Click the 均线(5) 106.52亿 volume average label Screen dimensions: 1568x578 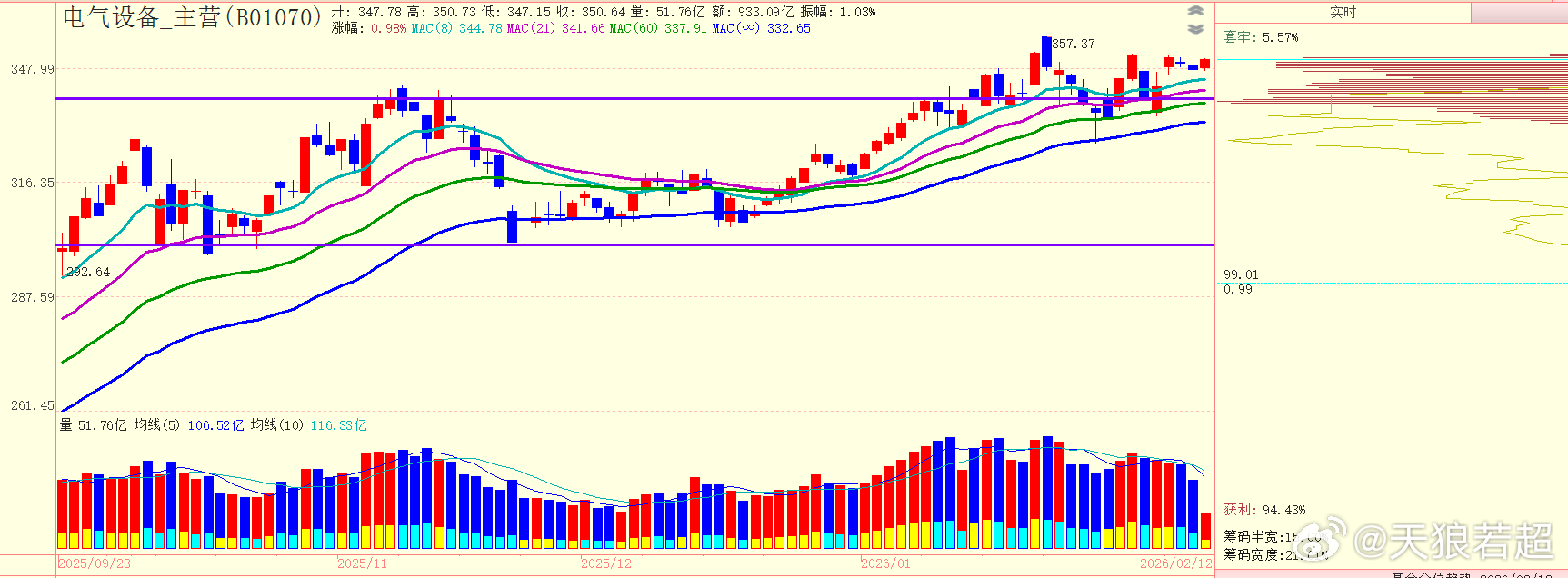click(189, 424)
